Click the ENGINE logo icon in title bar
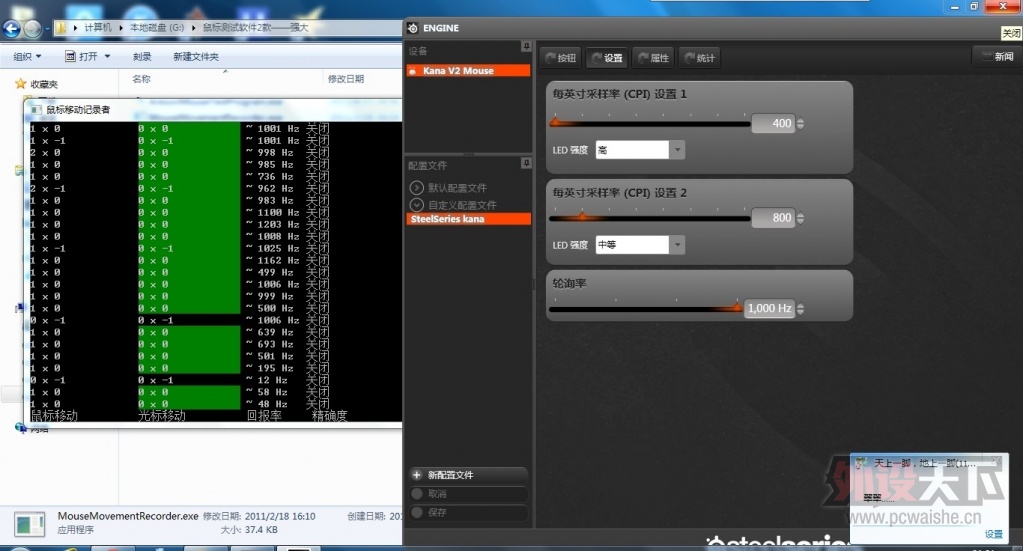Image resolution: width=1023 pixels, height=551 pixels. pos(412,28)
